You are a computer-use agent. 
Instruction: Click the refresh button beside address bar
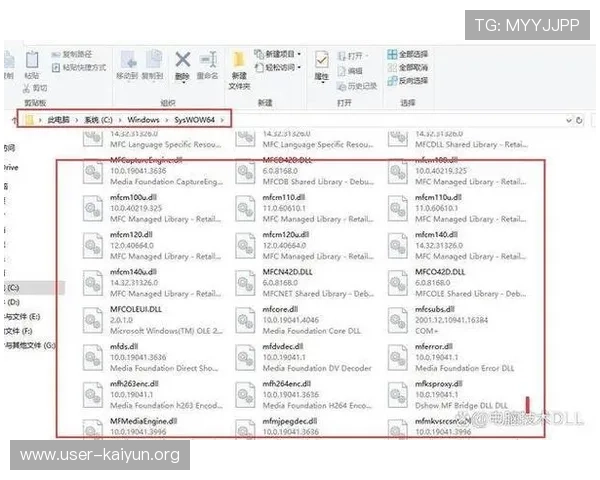pos(579,120)
